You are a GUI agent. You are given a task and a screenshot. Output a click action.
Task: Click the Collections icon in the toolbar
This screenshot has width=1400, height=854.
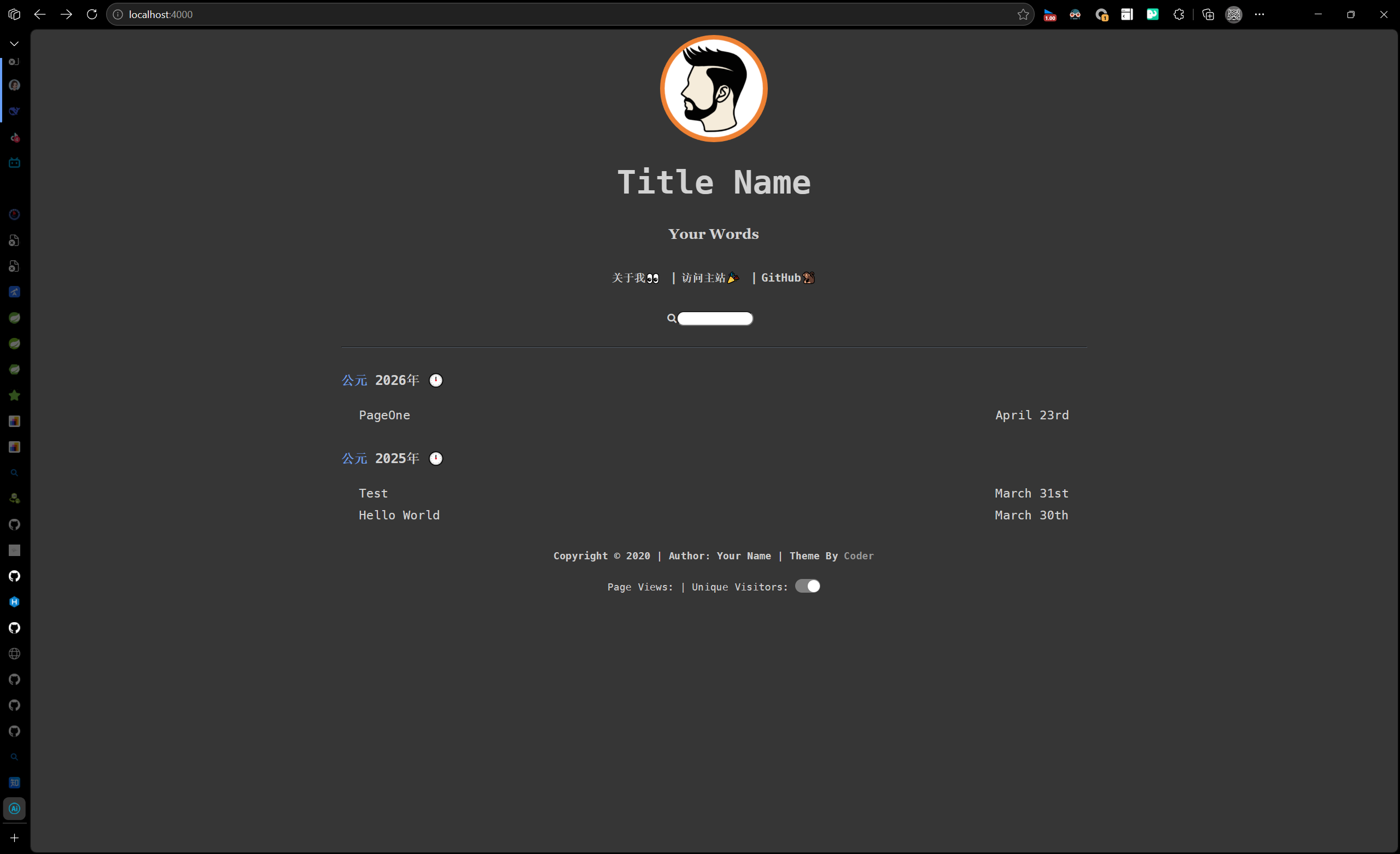(1208, 14)
